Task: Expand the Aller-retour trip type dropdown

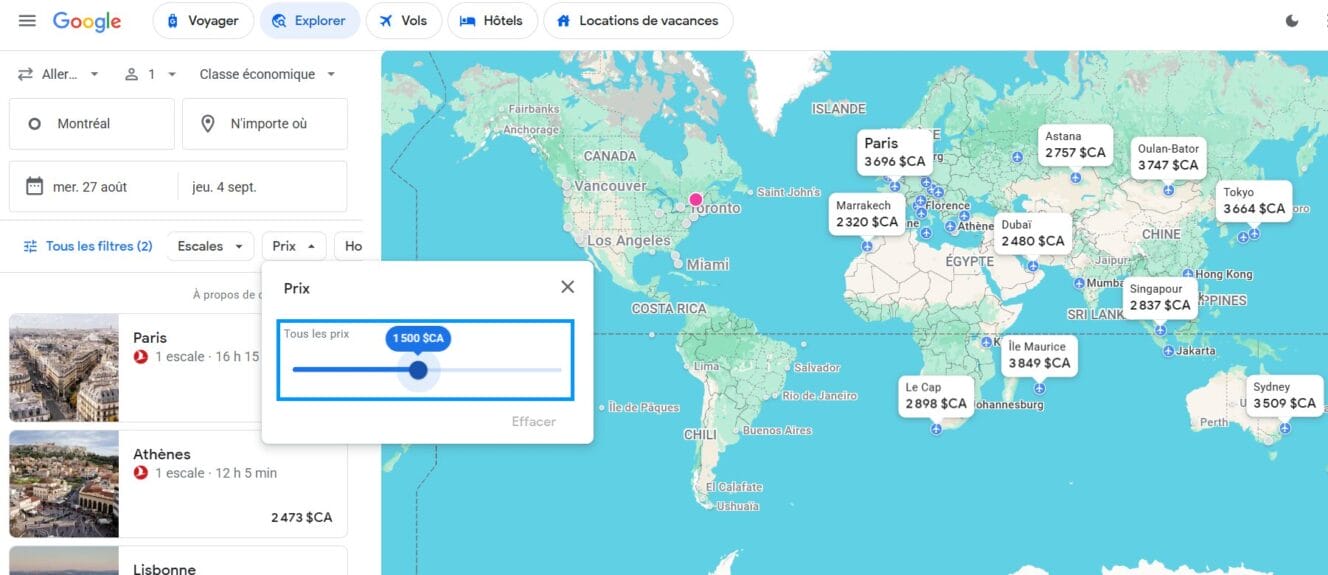Action: 58,74
